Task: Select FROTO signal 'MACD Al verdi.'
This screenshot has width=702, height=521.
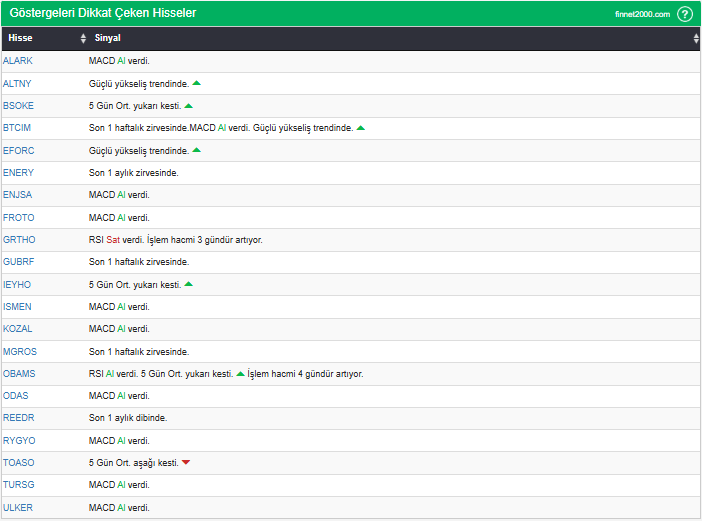Action: click(119, 218)
